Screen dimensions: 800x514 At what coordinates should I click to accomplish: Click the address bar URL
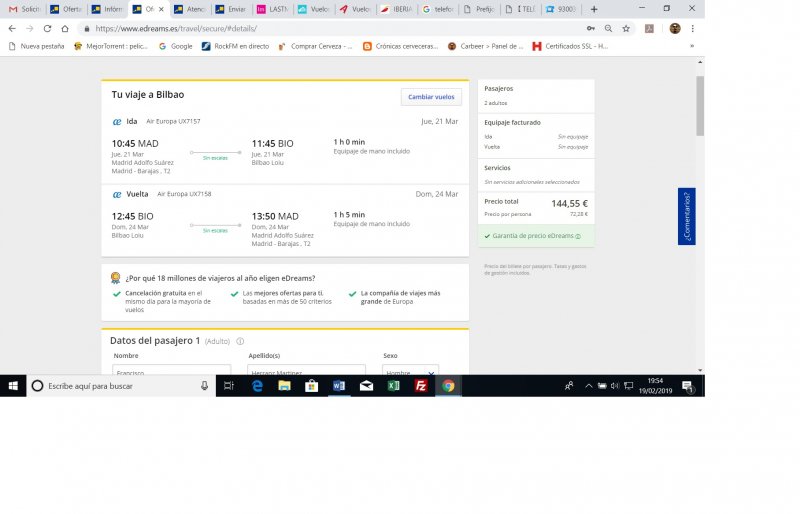tap(300, 29)
